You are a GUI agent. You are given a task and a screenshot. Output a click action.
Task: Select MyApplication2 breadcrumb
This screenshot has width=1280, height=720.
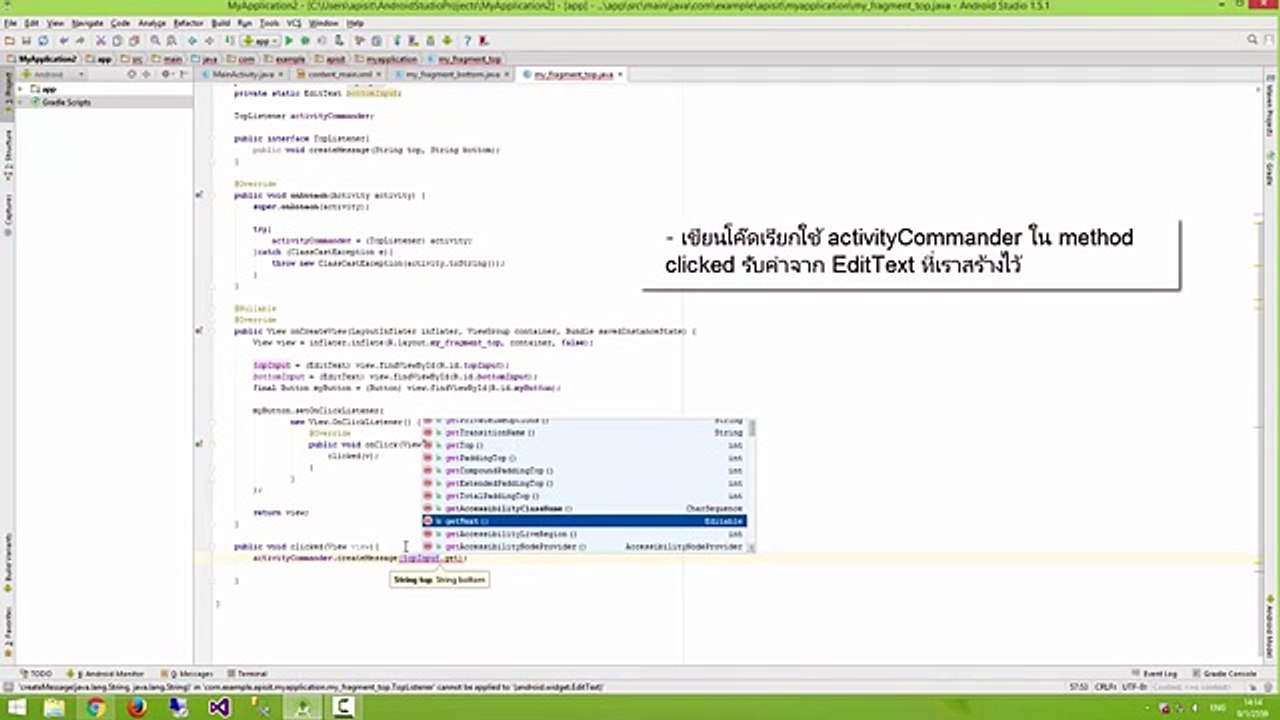point(42,59)
